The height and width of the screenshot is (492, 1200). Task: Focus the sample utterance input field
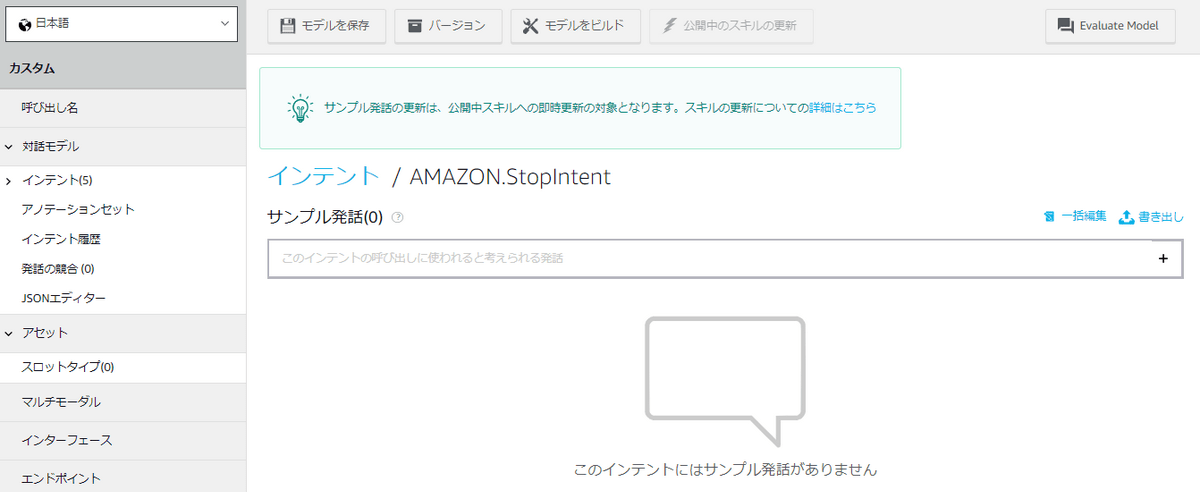pos(710,258)
